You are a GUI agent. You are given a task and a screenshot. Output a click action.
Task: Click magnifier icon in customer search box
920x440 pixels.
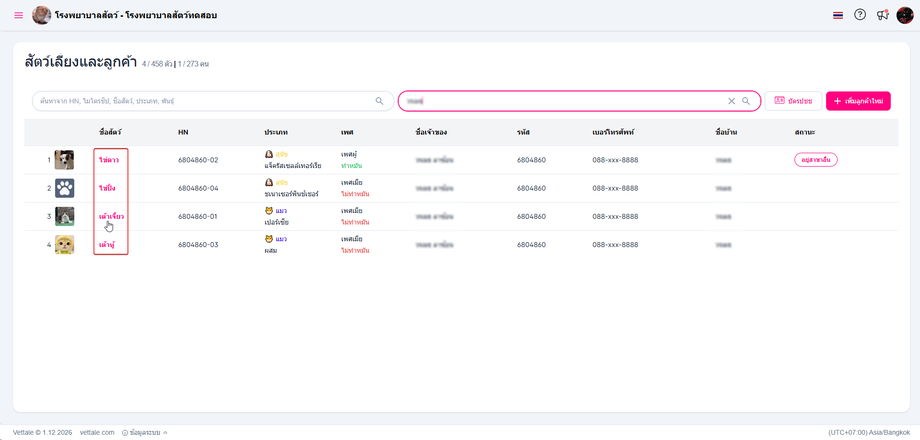[746, 101]
